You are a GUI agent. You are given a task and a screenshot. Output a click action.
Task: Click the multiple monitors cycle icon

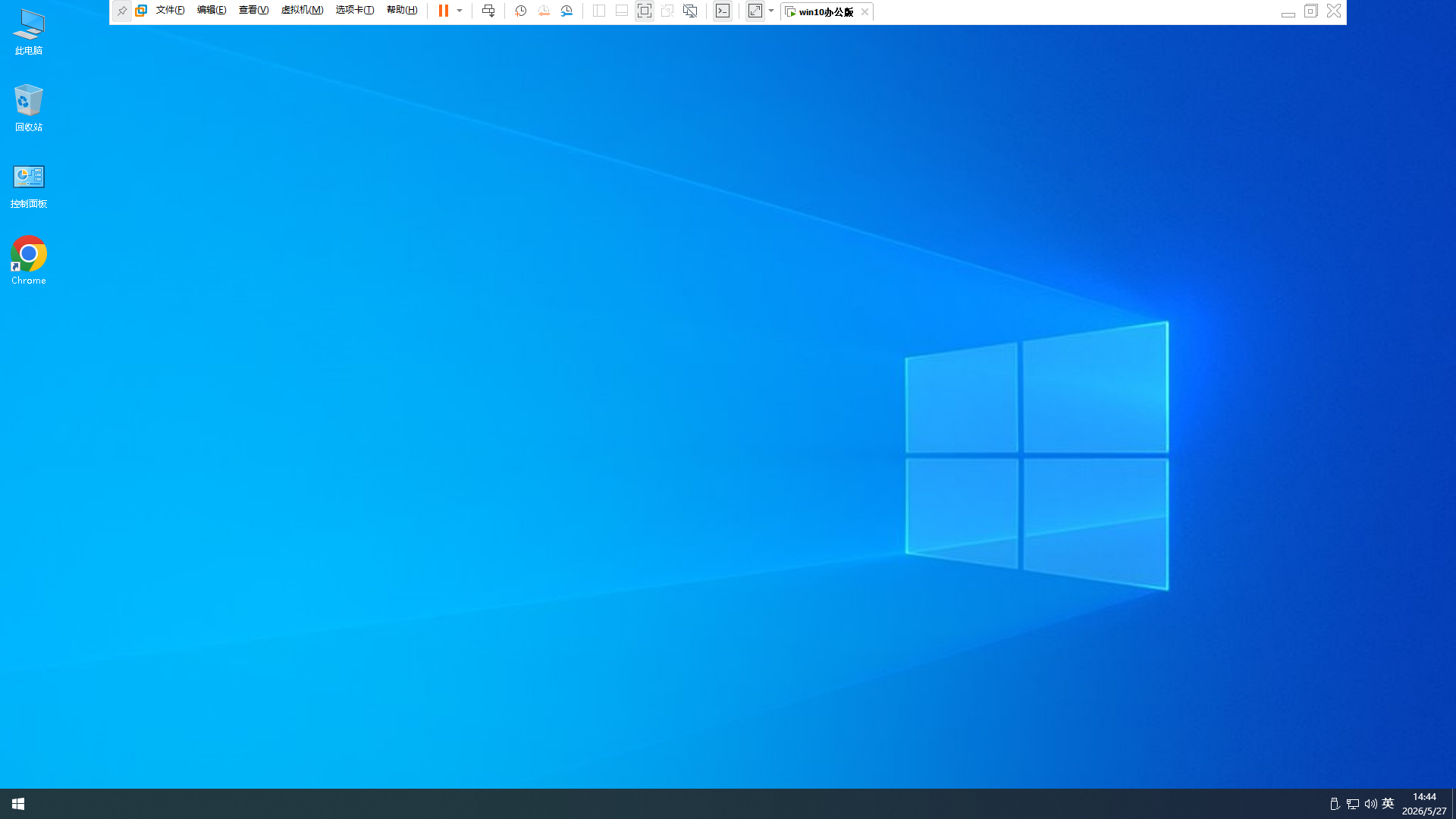click(690, 11)
